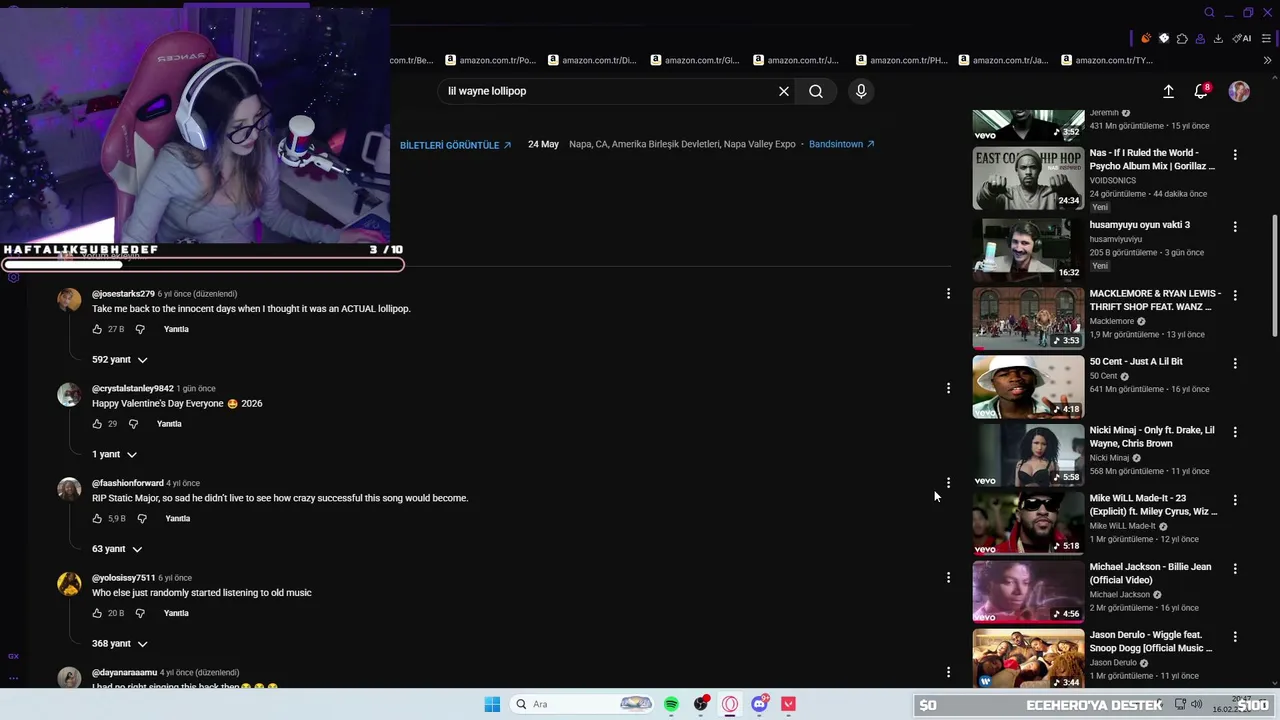The image size is (1280, 720).
Task: Click the browser extensions puzzle icon
Action: [1182, 38]
